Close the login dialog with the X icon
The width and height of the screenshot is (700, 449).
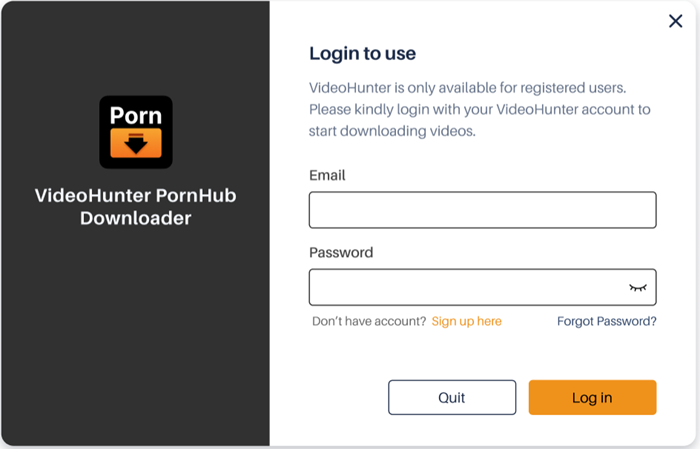(675, 21)
